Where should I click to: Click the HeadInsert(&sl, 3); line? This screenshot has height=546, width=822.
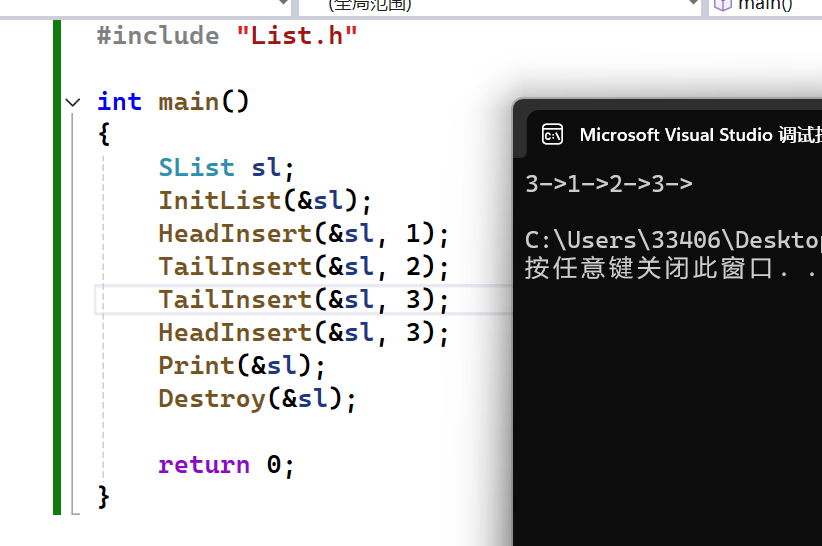click(304, 333)
